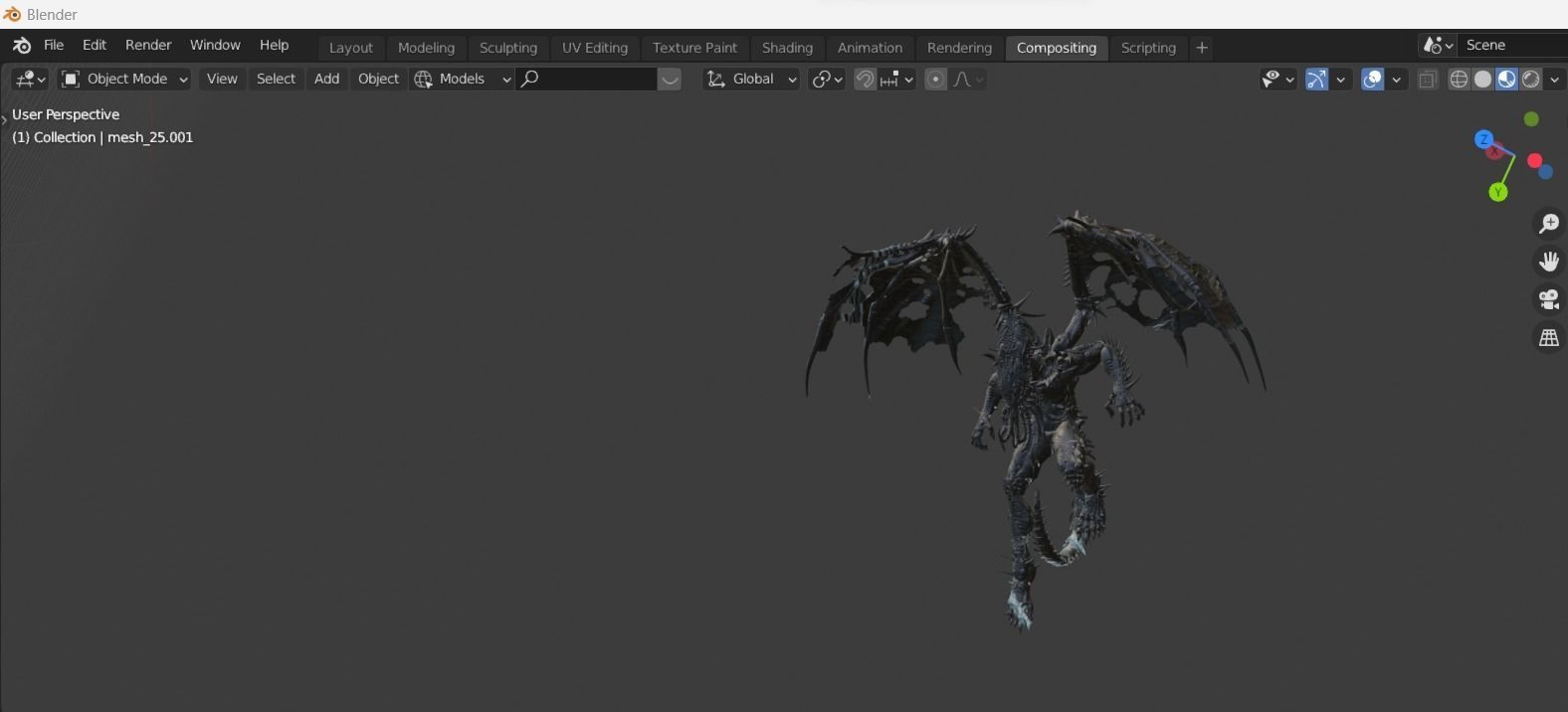Open the gizmo options dropdown arrow
Image resolution: width=1568 pixels, height=712 pixels.
click(1341, 80)
